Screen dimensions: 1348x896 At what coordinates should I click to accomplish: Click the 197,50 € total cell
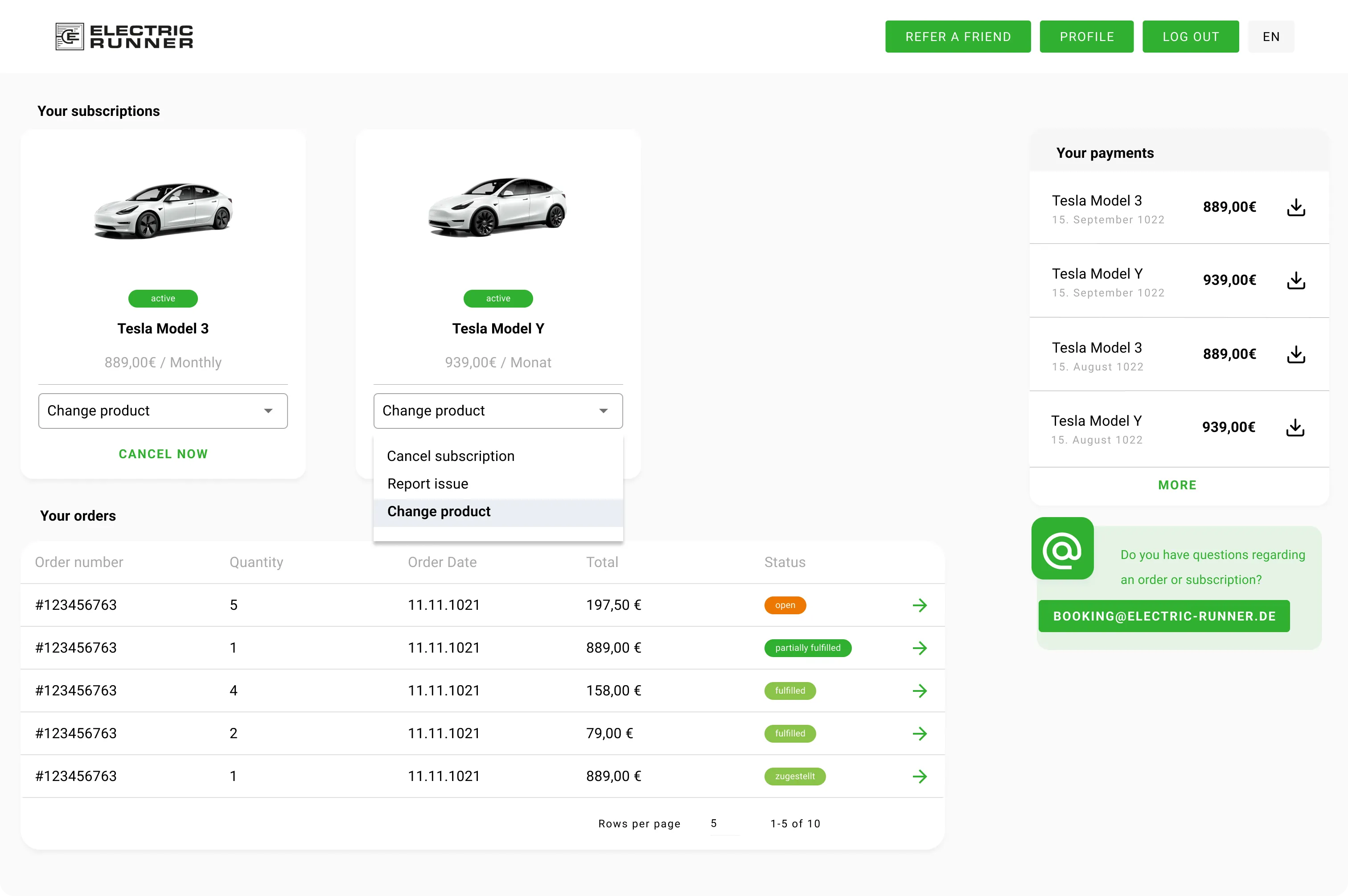coord(613,605)
